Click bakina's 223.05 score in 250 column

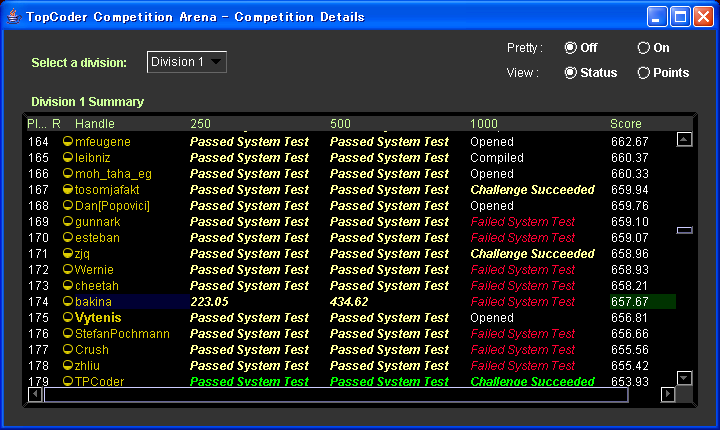coord(209,301)
